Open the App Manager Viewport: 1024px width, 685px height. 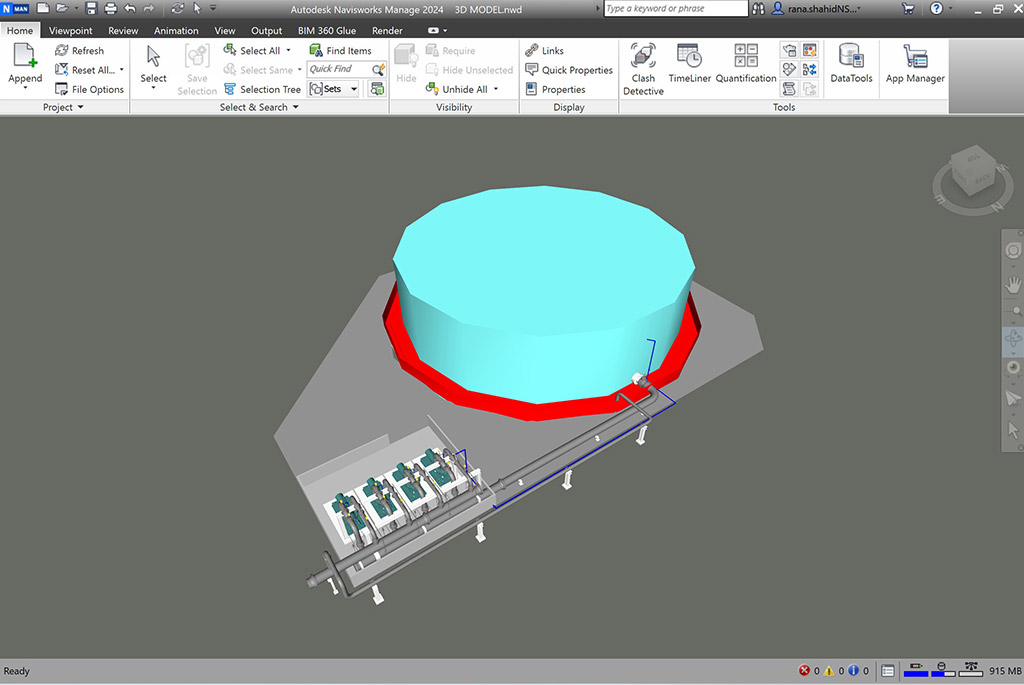pyautogui.click(x=914, y=66)
